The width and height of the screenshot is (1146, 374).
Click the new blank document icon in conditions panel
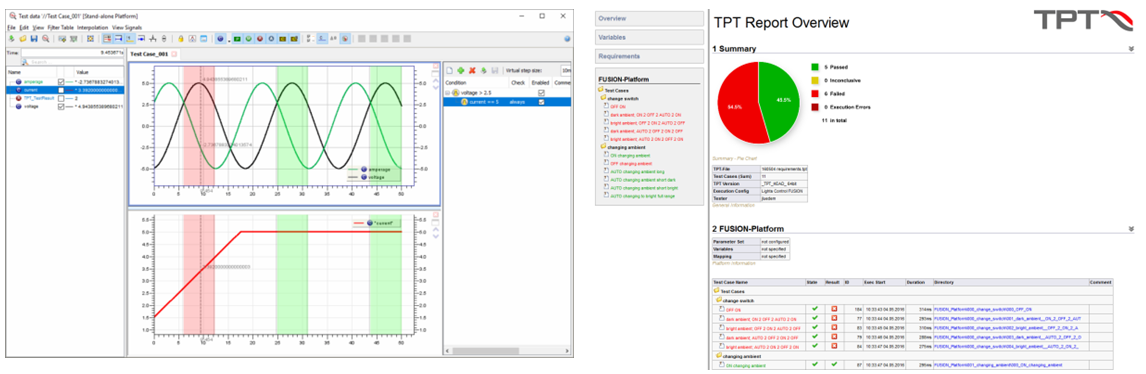pyautogui.click(x=449, y=70)
